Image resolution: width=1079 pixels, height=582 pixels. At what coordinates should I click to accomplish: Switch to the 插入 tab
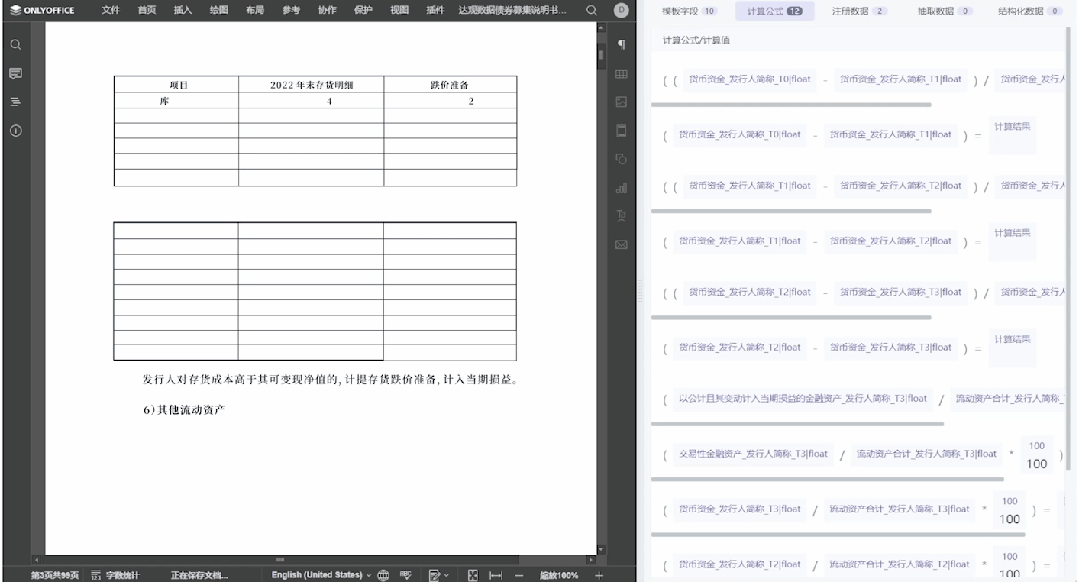(182, 10)
